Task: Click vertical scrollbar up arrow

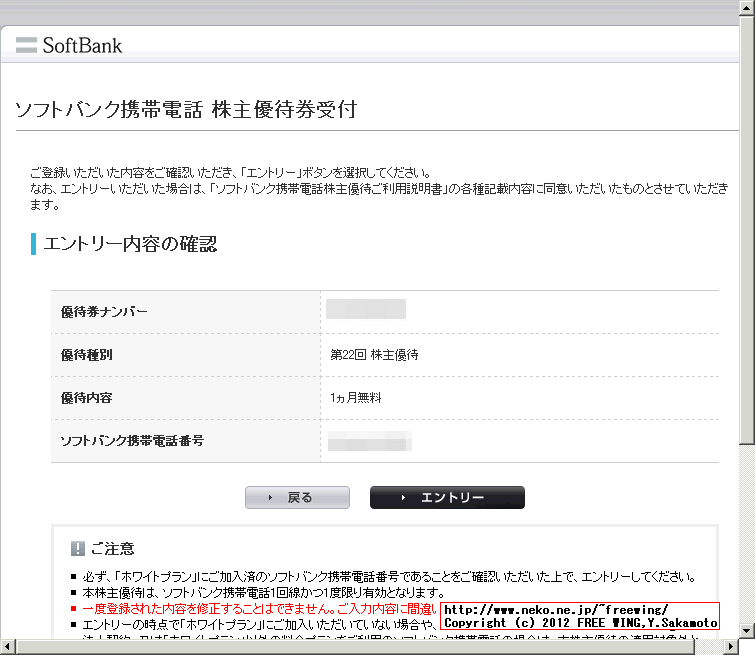Action: coord(747,8)
